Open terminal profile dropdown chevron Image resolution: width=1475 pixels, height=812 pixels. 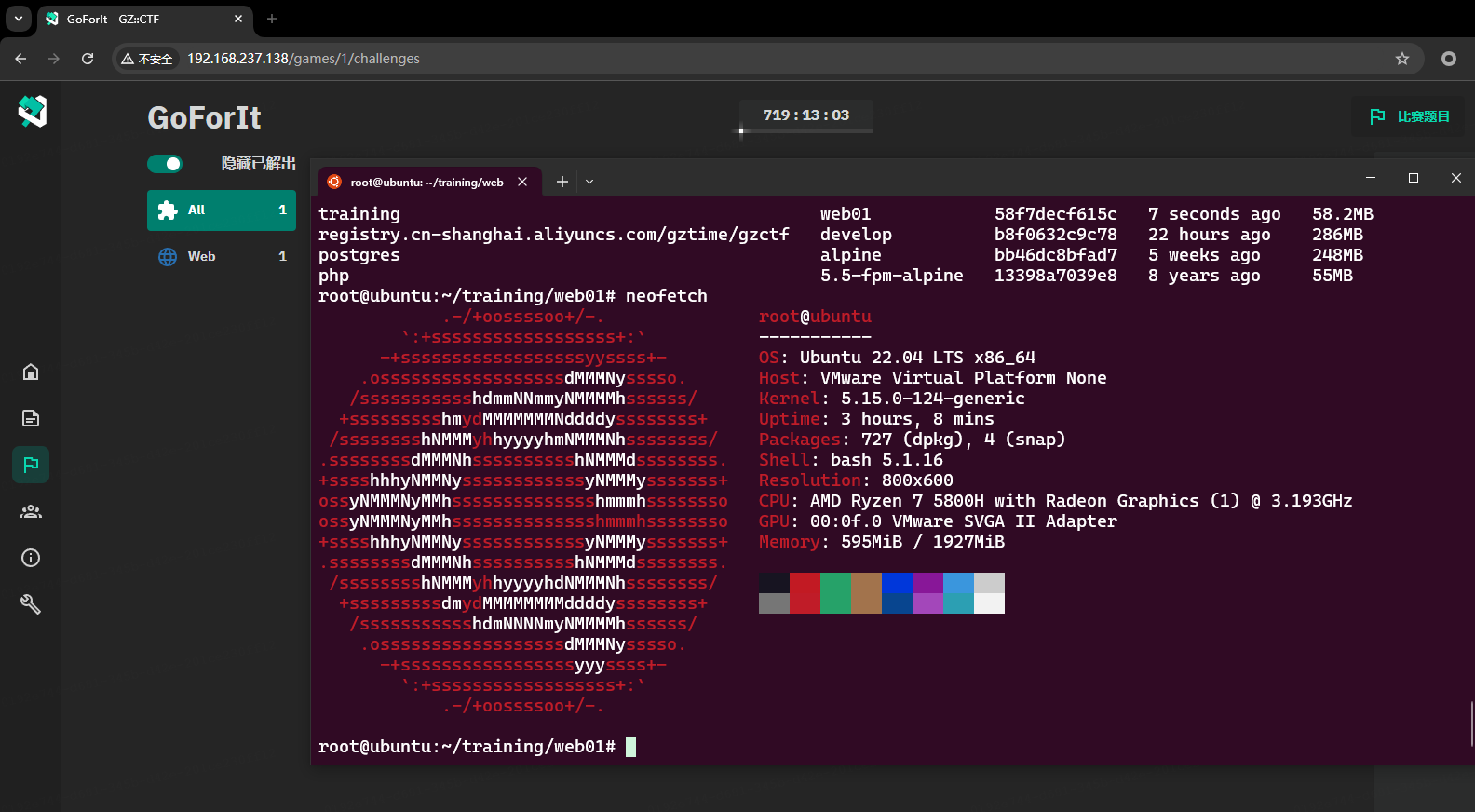coord(589,182)
